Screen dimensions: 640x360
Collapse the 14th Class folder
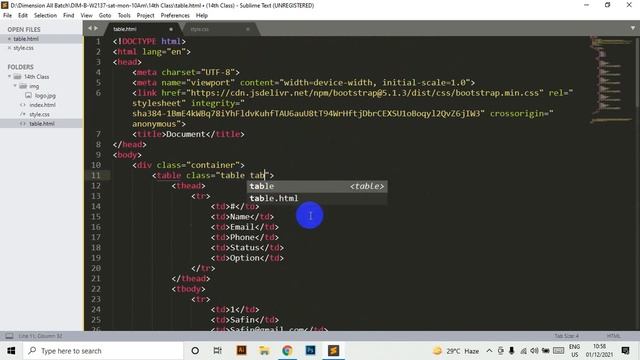point(9,76)
